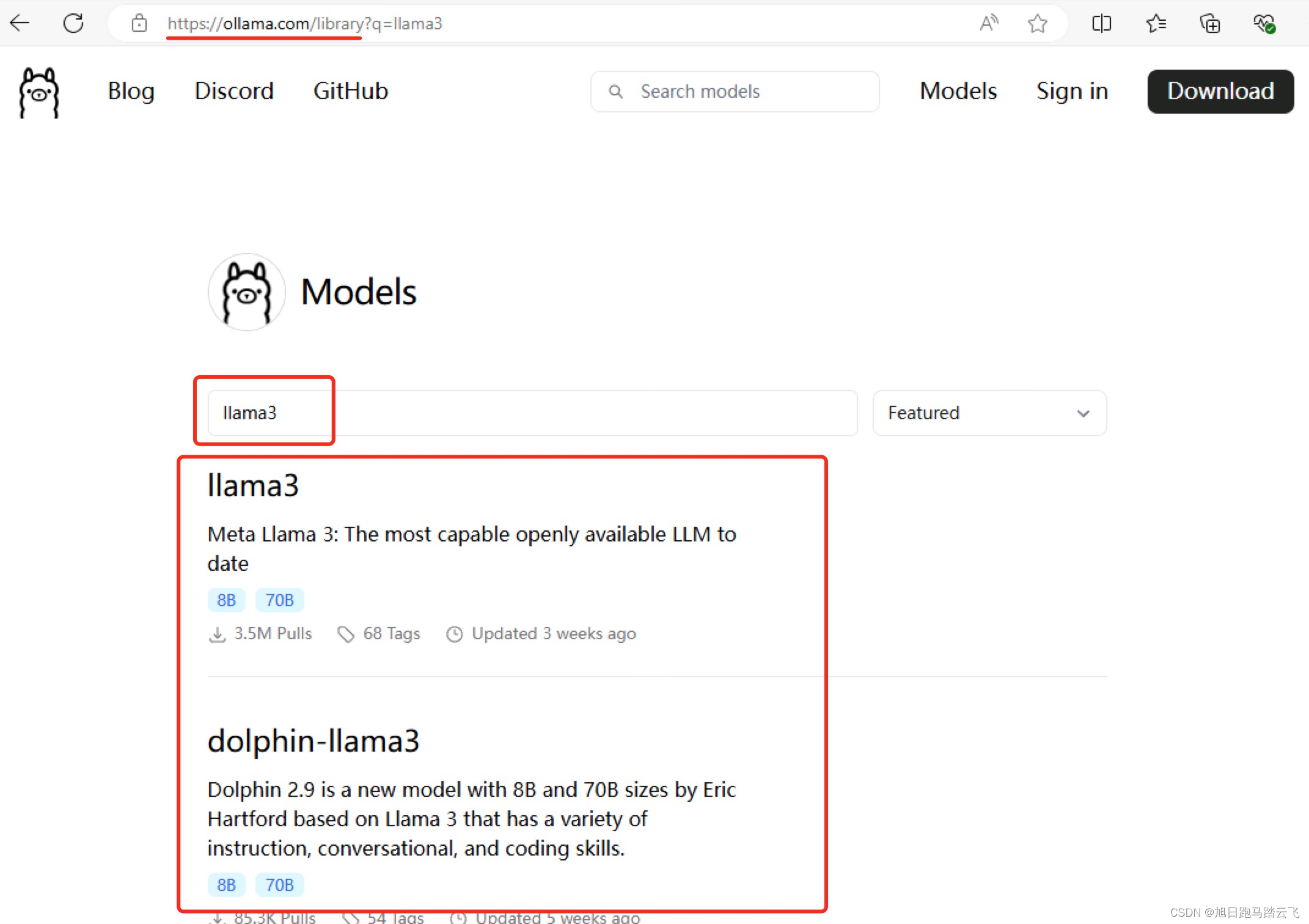Open the collections icon
Image resolution: width=1309 pixels, height=924 pixels.
click(1209, 23)
